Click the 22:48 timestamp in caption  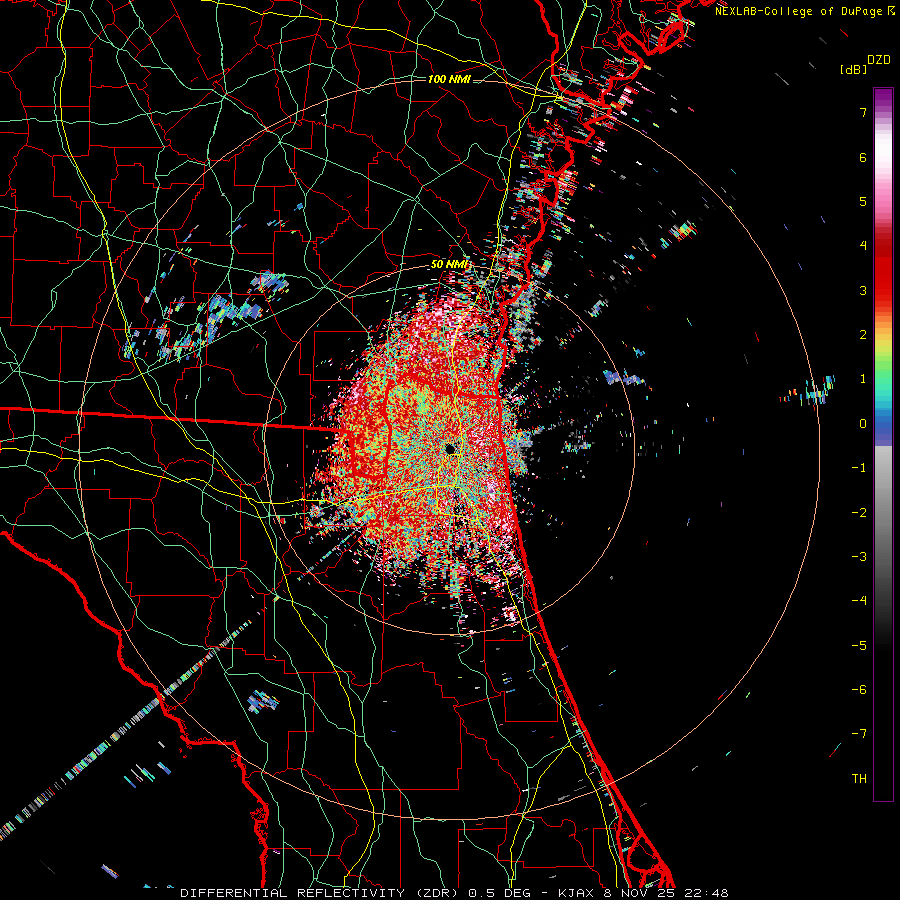[706, 893]
